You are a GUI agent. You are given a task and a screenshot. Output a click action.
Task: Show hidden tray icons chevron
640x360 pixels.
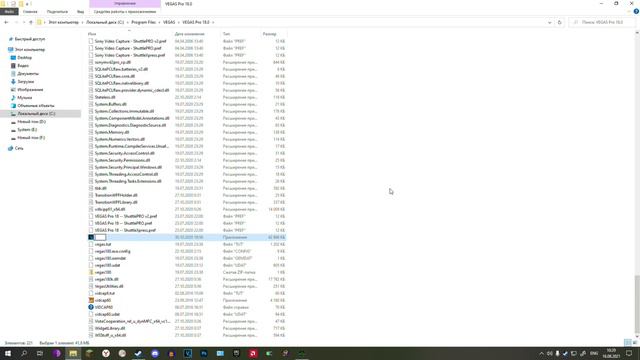click(x=542, y=353)
